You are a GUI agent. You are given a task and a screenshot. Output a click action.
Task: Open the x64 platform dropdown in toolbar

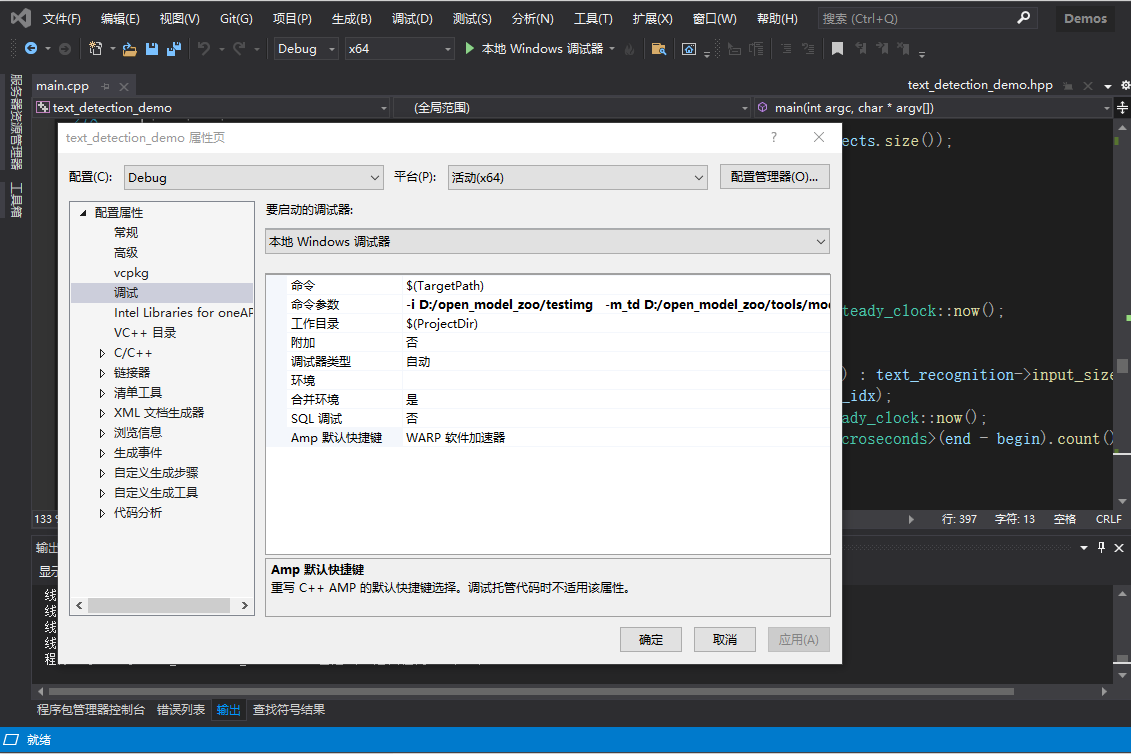(400, 48)
